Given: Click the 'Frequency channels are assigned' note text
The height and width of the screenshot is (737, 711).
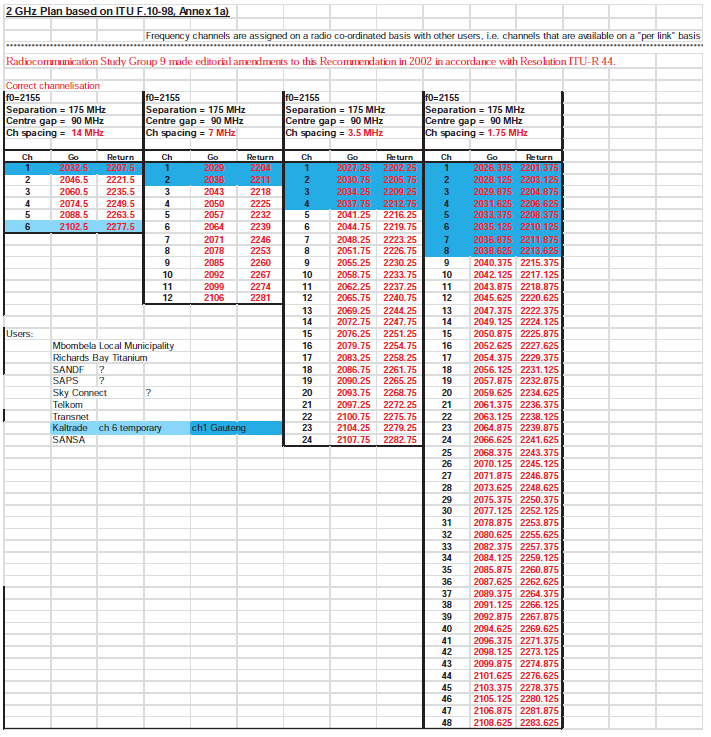Looking at the screenshot, I should pos(423,36).
